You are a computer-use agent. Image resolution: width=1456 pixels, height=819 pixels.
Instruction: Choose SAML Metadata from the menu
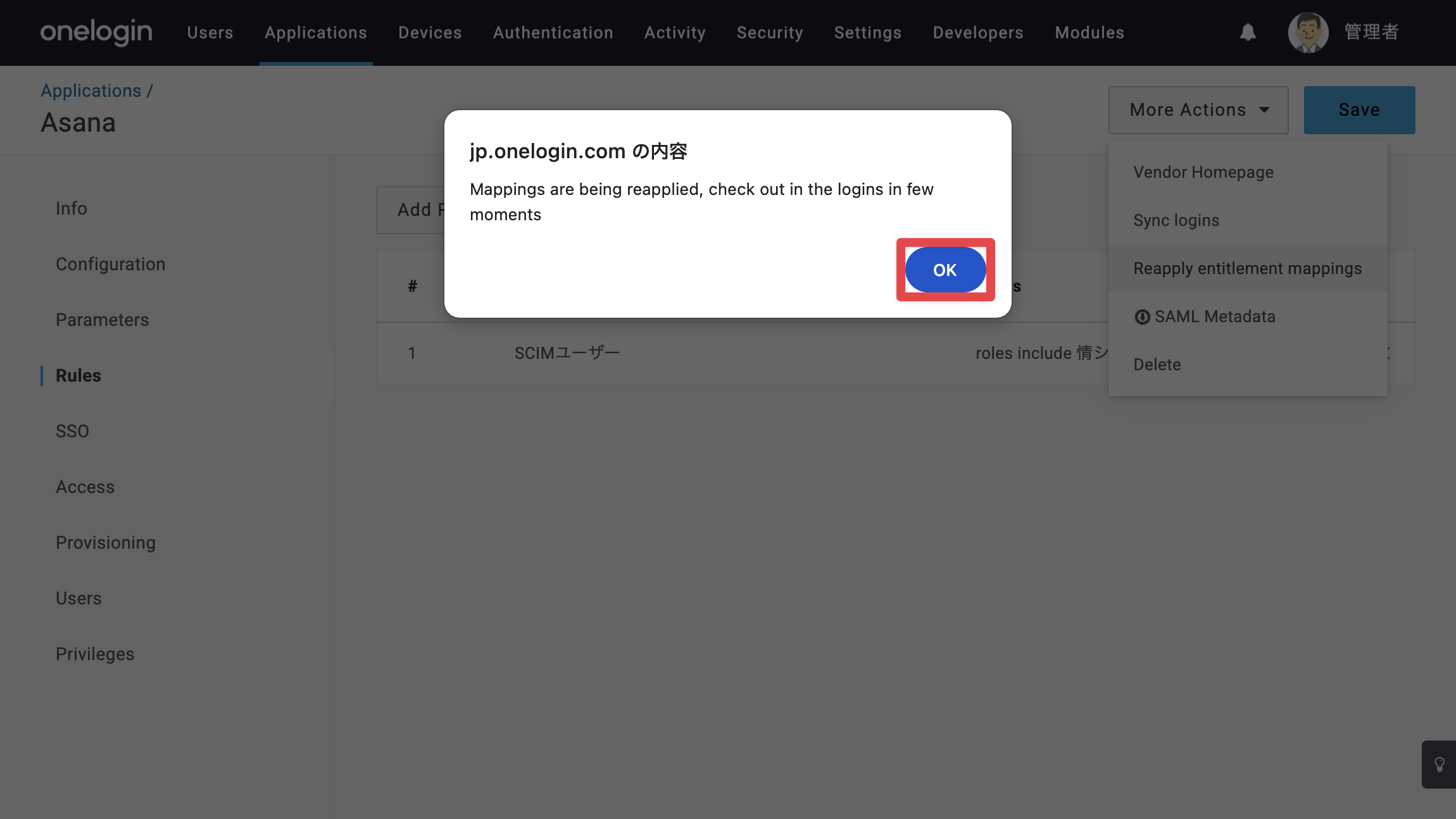(1248, 316)
